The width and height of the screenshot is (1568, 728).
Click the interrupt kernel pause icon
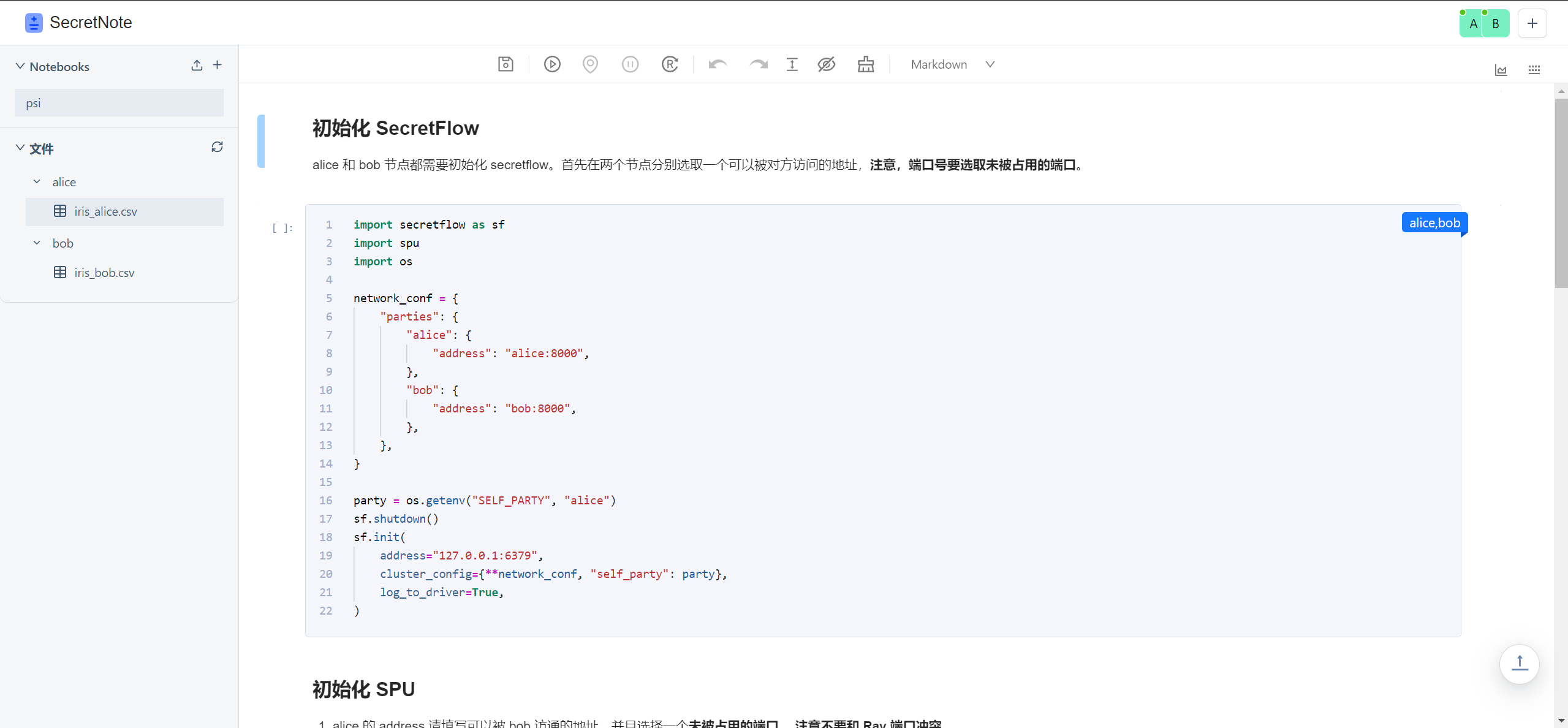[x=630, y=64]
